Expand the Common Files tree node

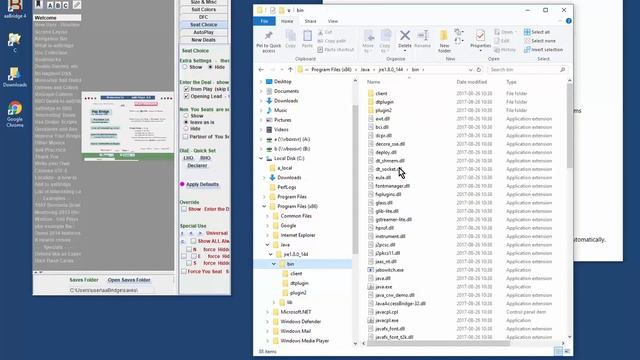point(268,216)
